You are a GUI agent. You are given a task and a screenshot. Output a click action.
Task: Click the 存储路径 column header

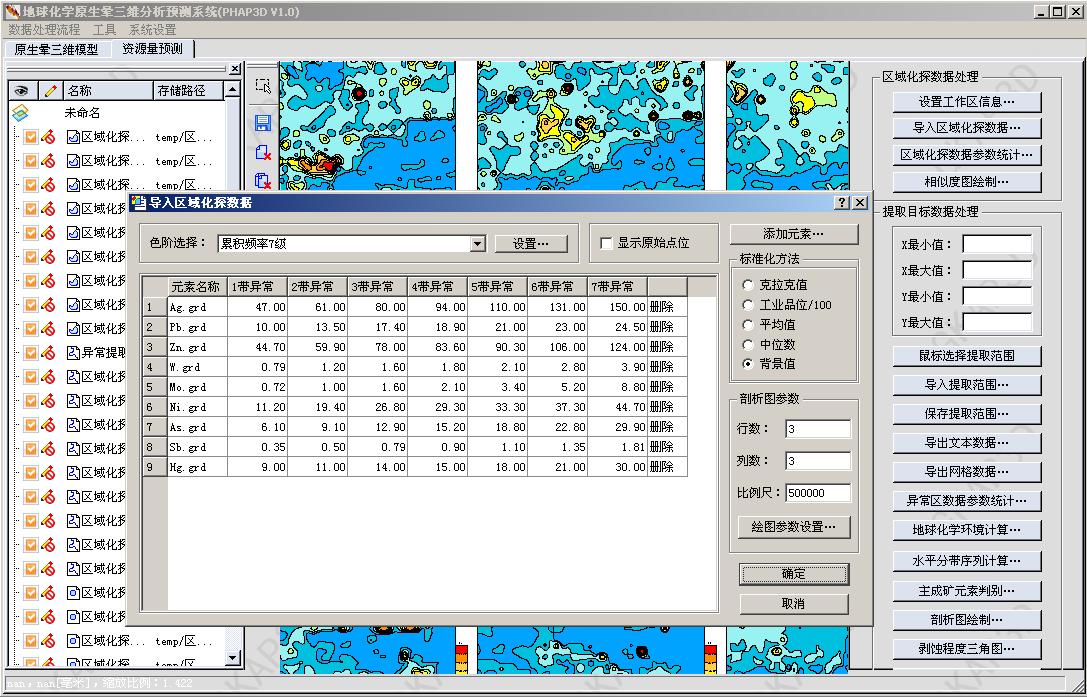pos(189,90)
